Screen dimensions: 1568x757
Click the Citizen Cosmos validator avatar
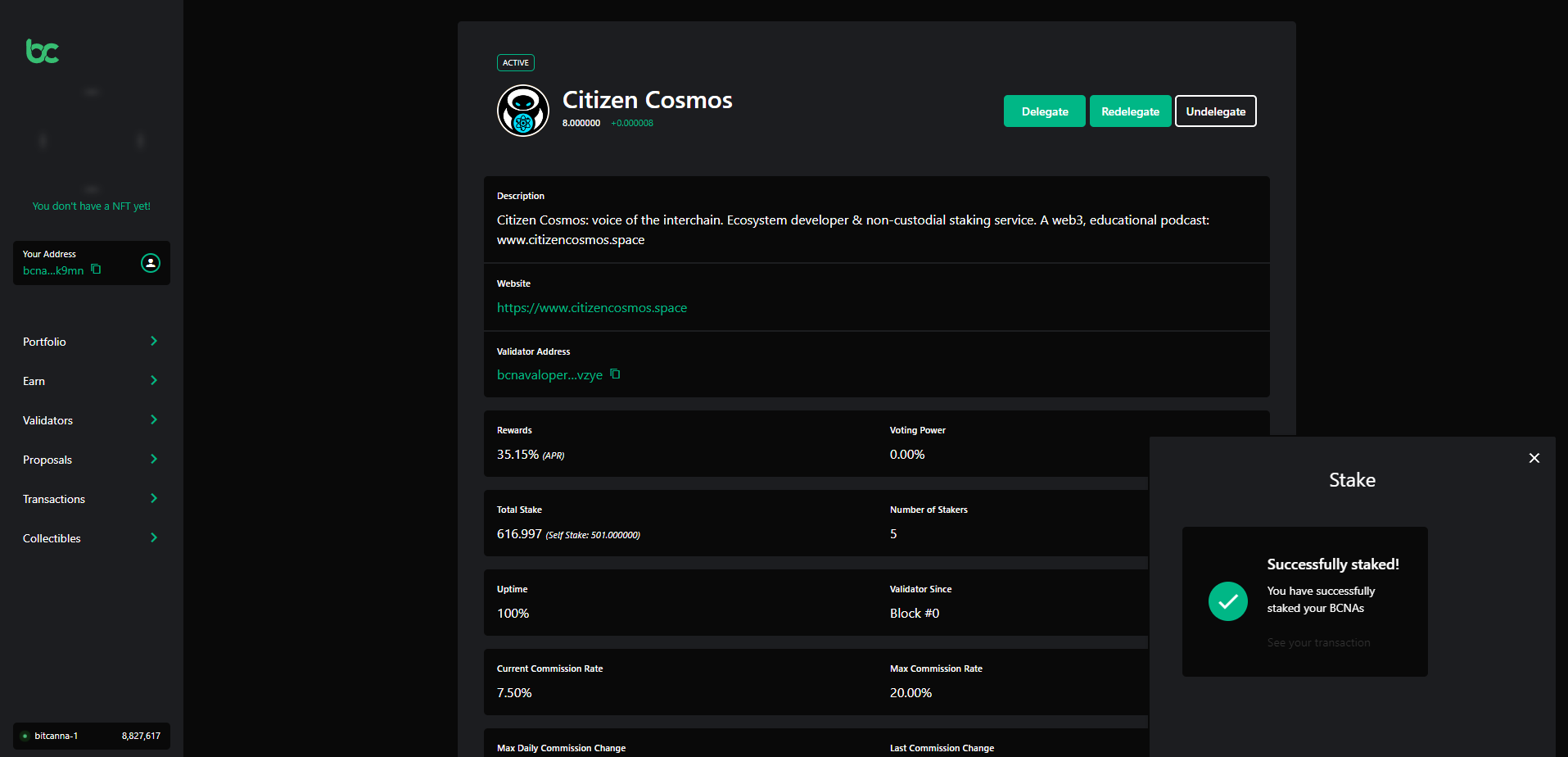[523, 111]
